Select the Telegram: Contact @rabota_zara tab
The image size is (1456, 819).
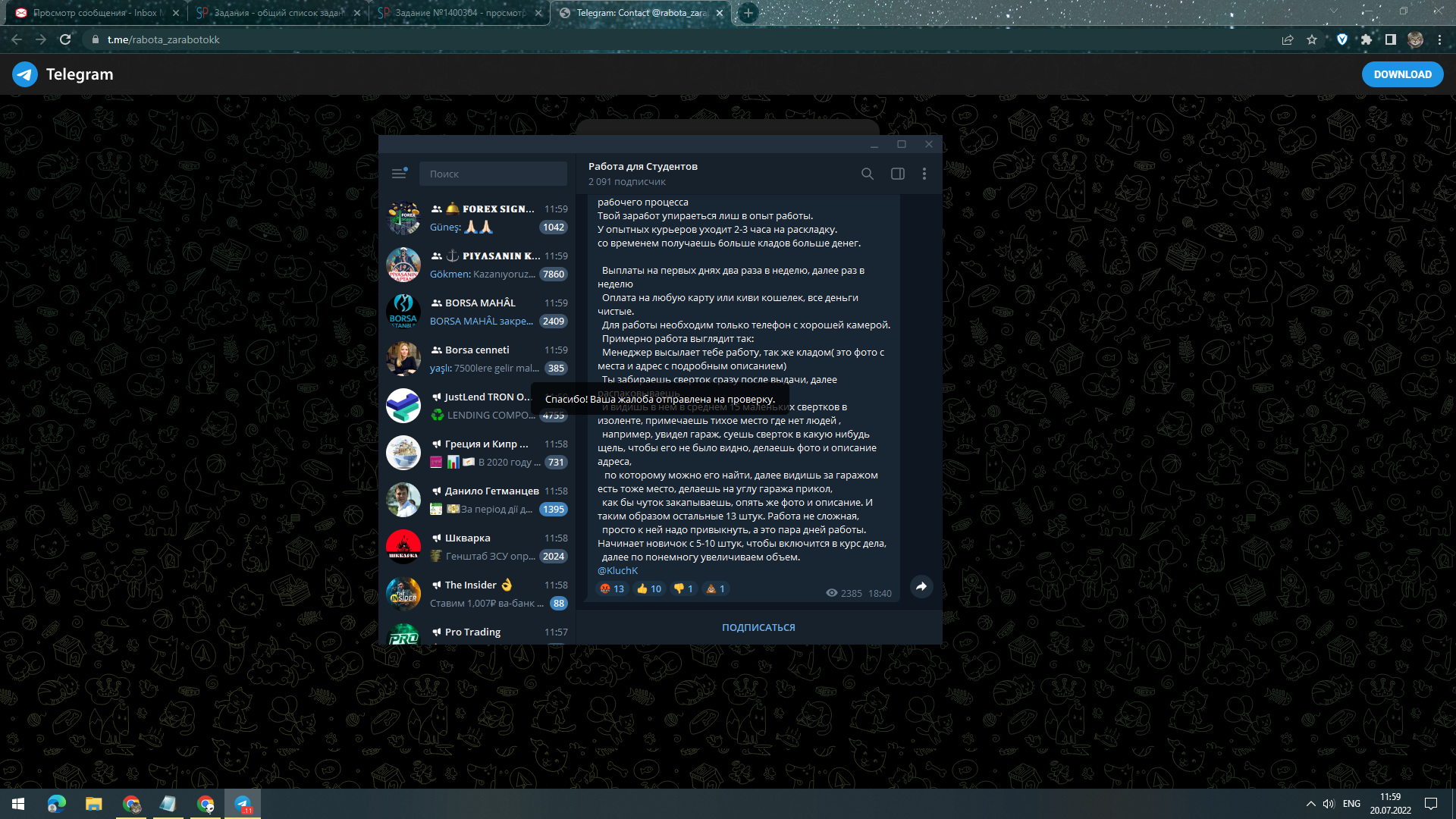[641, 13]
